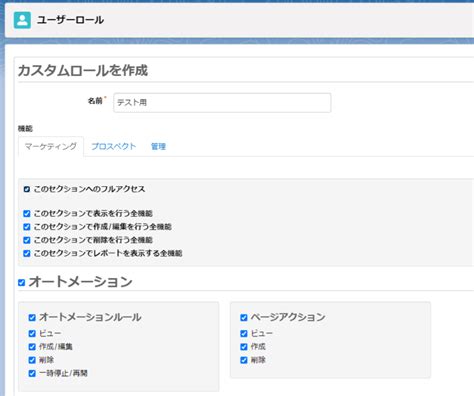Click the 名前 text field containing テスト用
This screenshot has width=474, height=396.
point(222,103)
